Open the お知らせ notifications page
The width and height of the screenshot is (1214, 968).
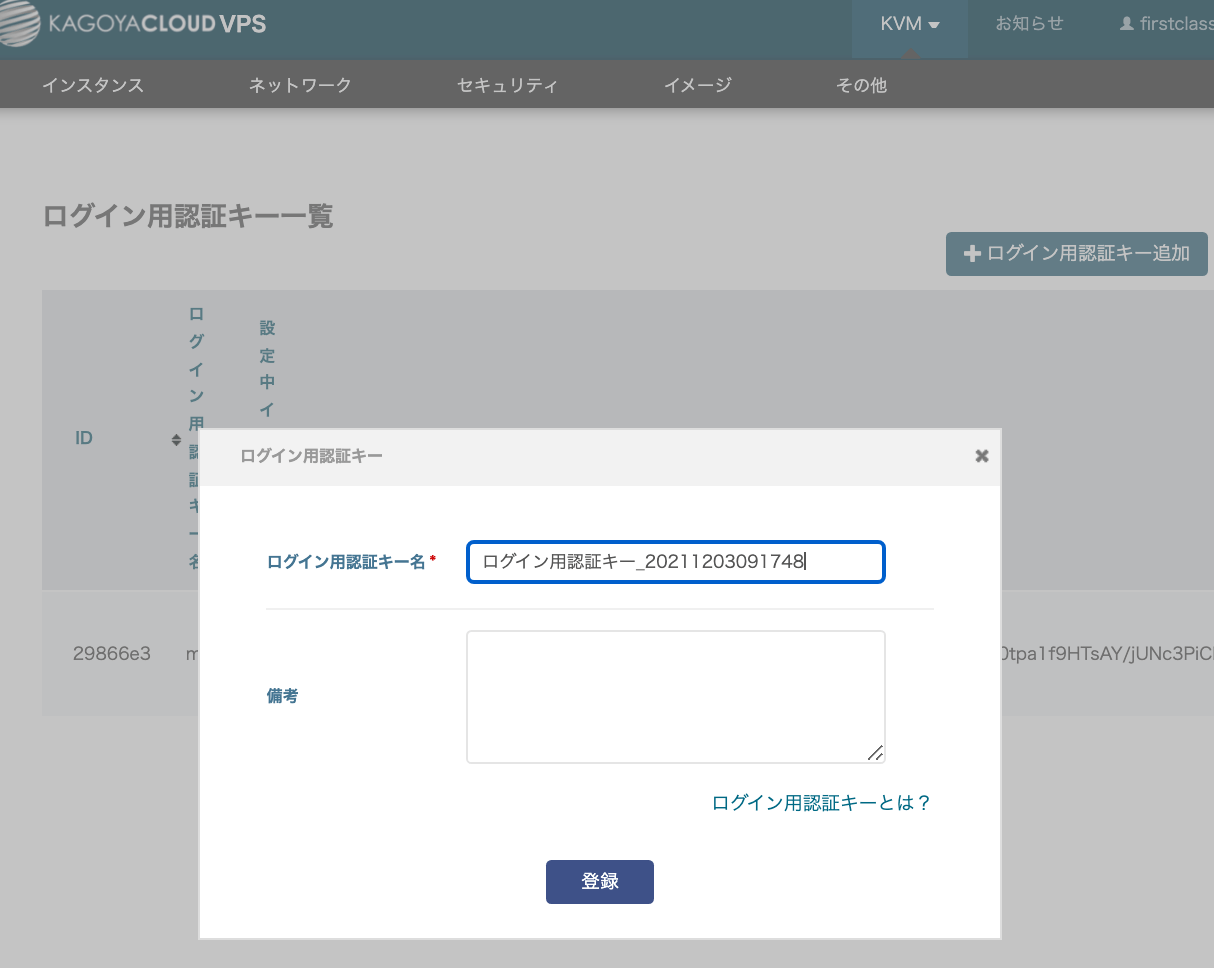[1029, 24]
